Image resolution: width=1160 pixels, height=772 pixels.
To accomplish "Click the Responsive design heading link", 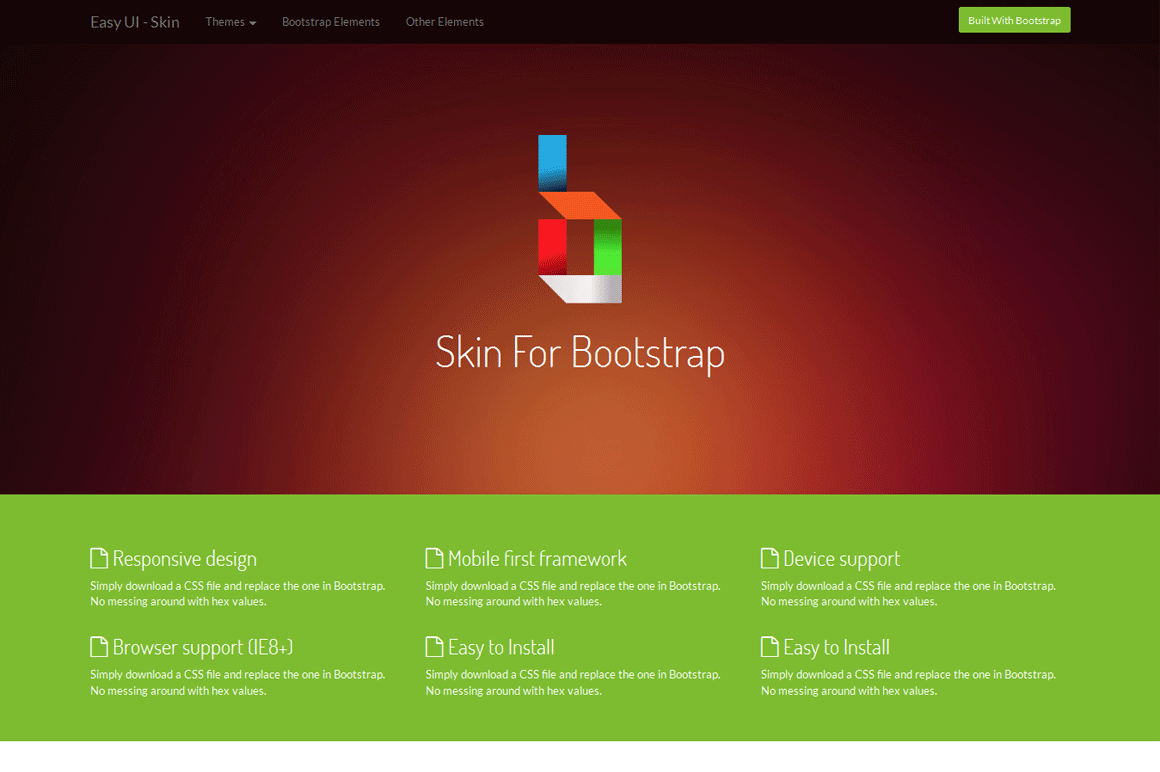I will click(x=185, y=558).
